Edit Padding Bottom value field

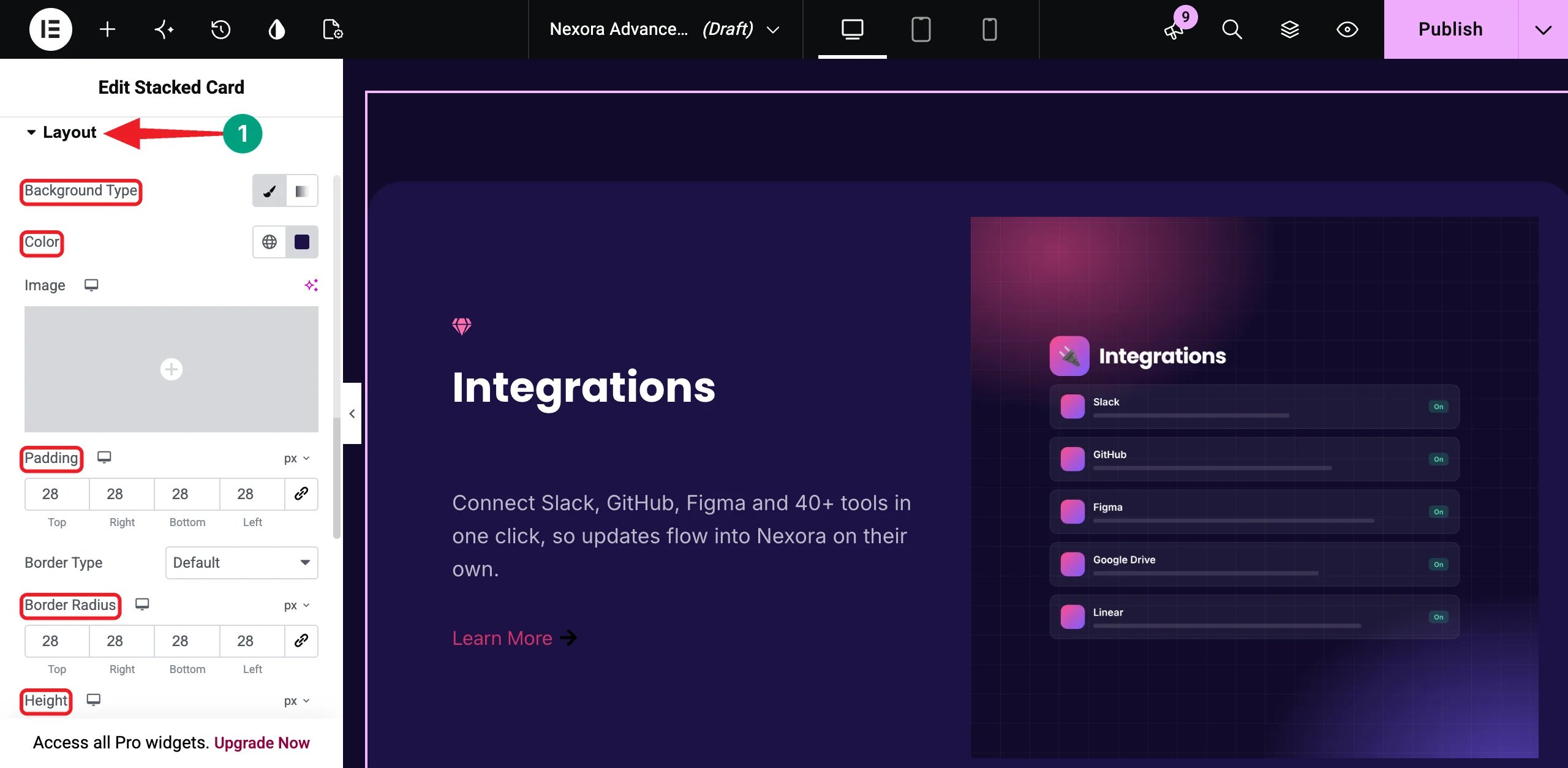coord(187,494)
